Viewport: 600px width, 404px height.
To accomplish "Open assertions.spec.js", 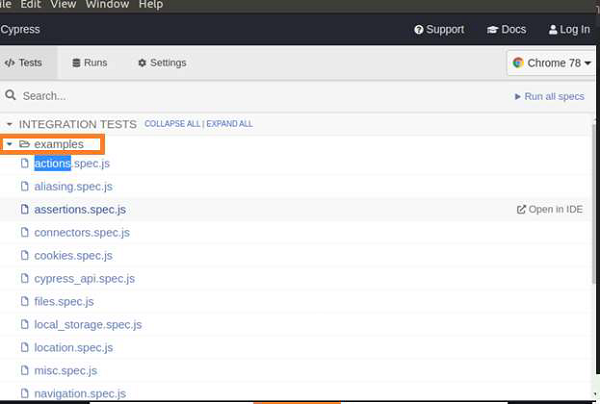I will 80,210.
